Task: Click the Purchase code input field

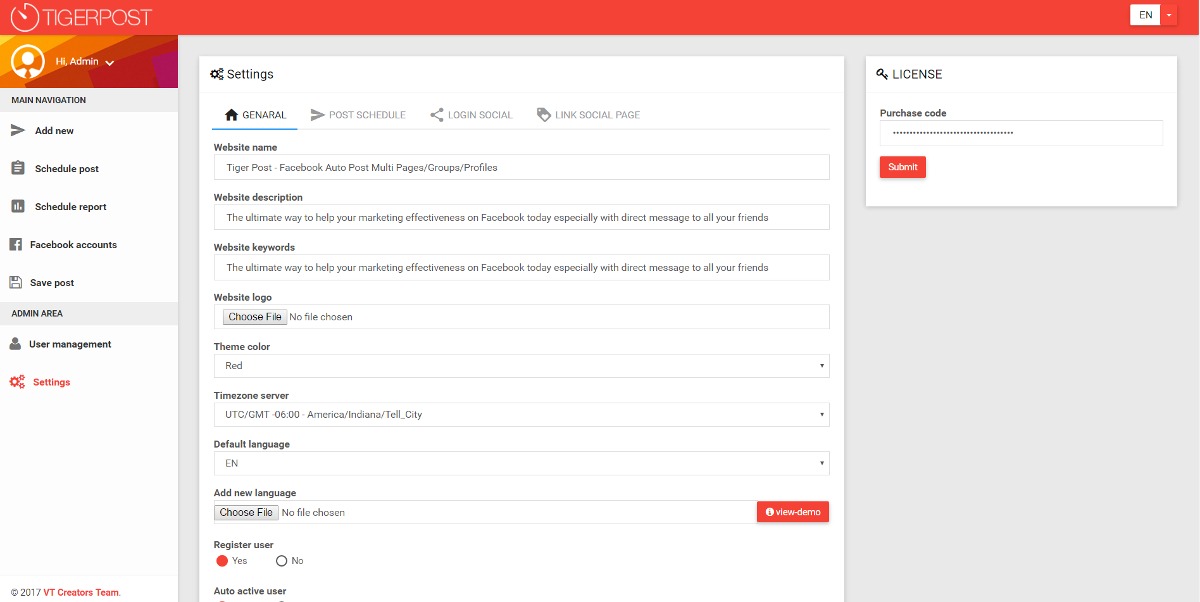Action: point(1020,133)
